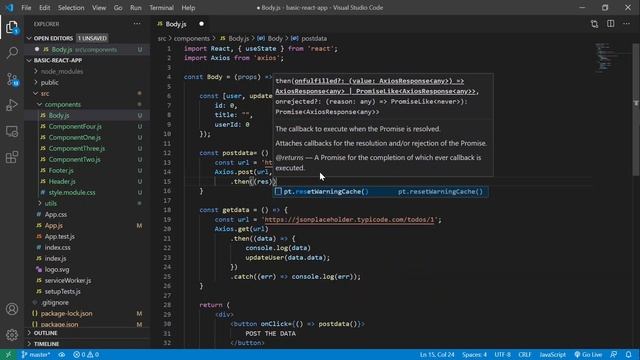Click the VS Code logo icon
Image resolution: width=640 pixels, height=360 pixels.
click(x=9, y=7)
